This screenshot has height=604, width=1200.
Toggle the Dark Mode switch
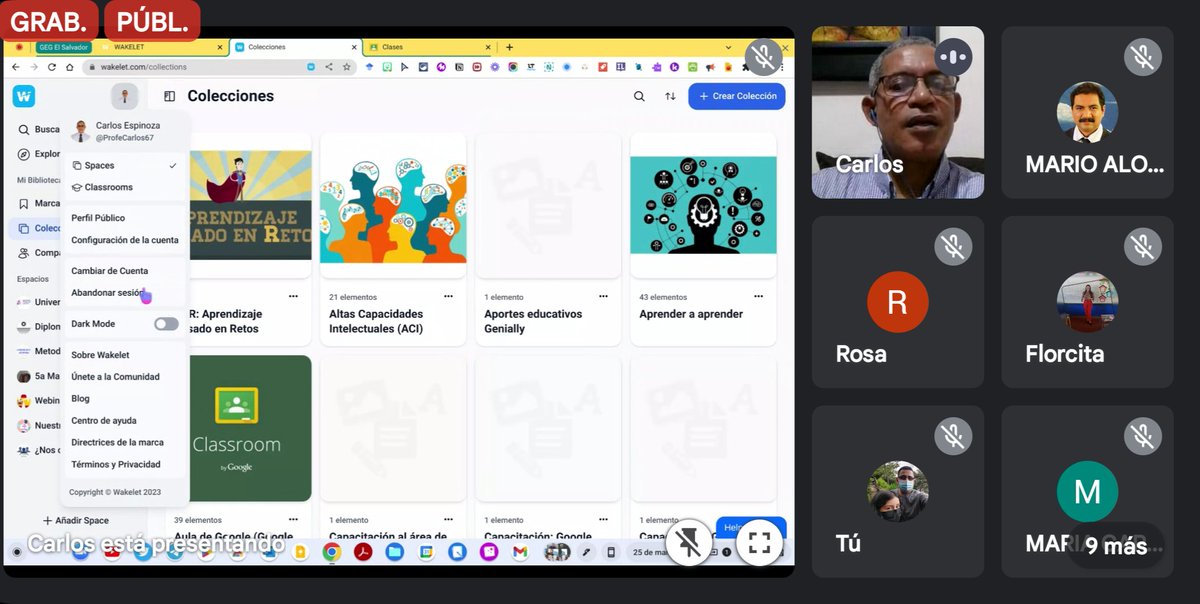click(x=166, y=324)
